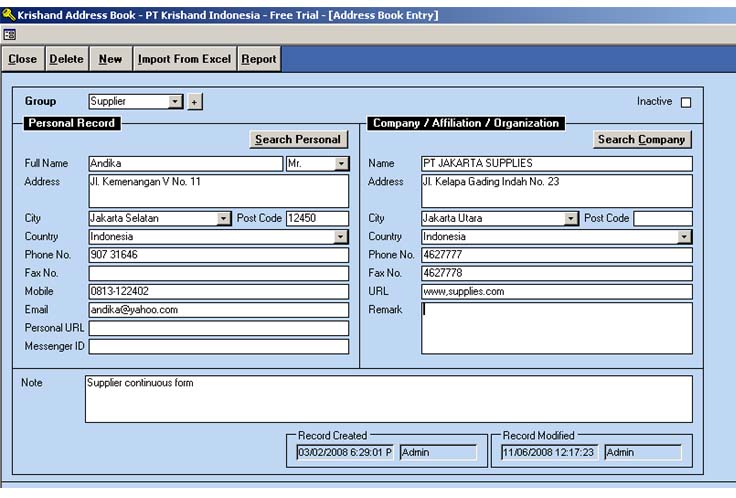The height and width of the screenshot is (498, 736).
Task: Expand personal Country dropdown
Action: pos(341,237)
